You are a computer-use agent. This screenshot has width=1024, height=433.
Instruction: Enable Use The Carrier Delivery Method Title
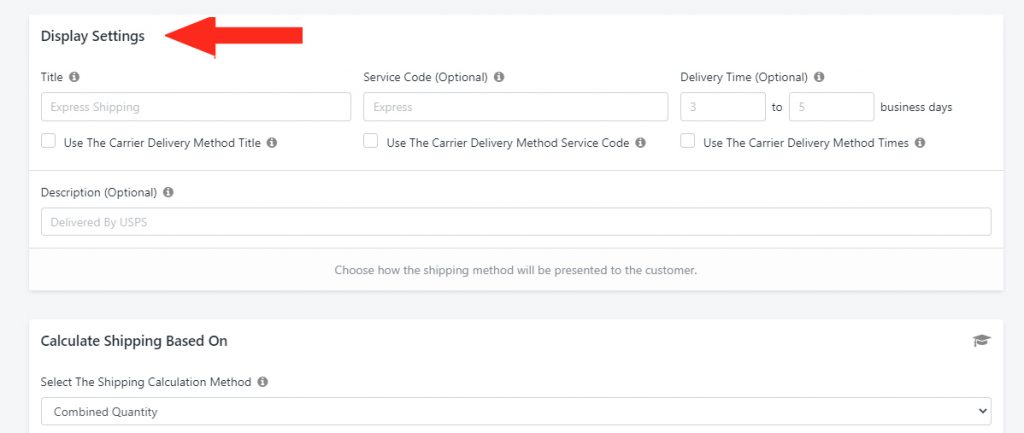click(x=48, y=141)
